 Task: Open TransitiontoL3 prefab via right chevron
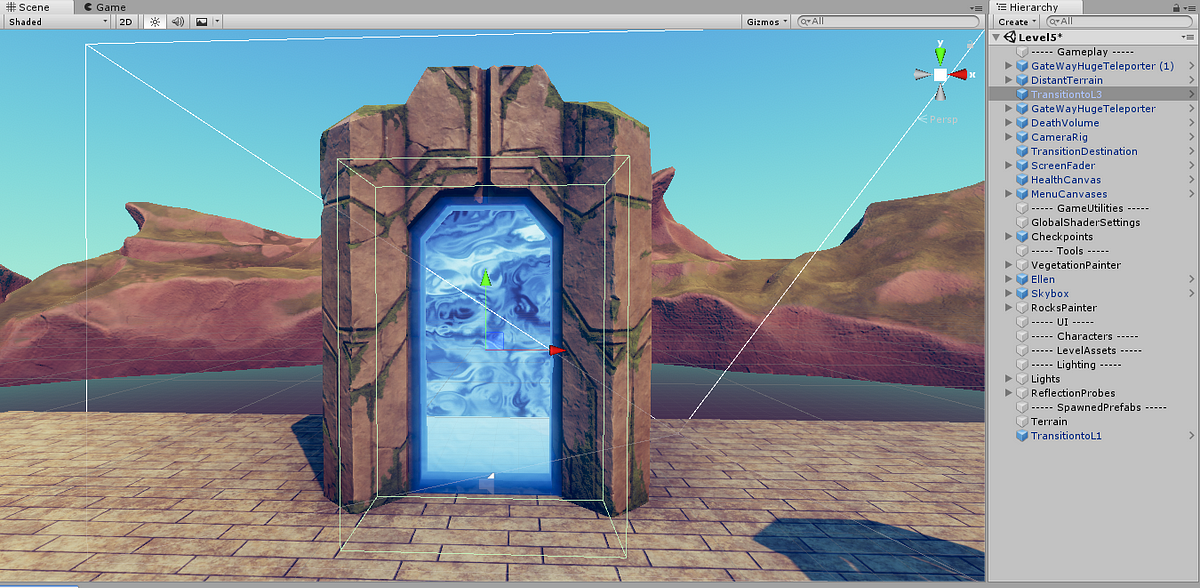(1192, 94)
